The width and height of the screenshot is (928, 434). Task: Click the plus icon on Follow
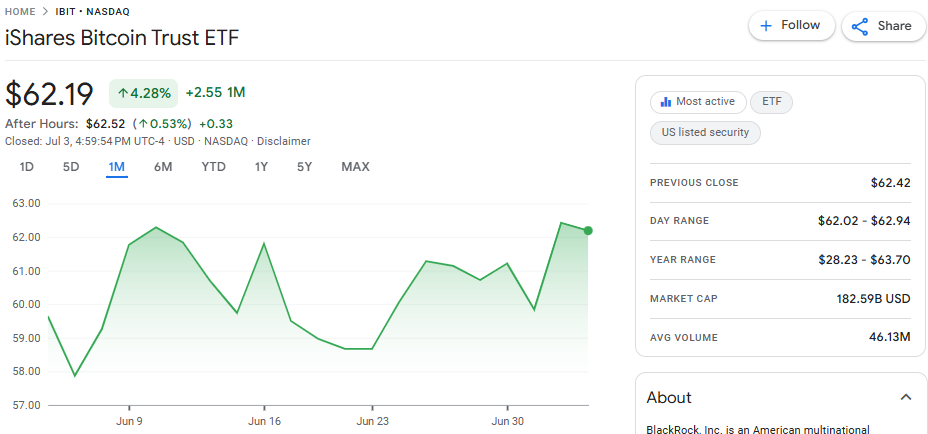click(766, 25)
